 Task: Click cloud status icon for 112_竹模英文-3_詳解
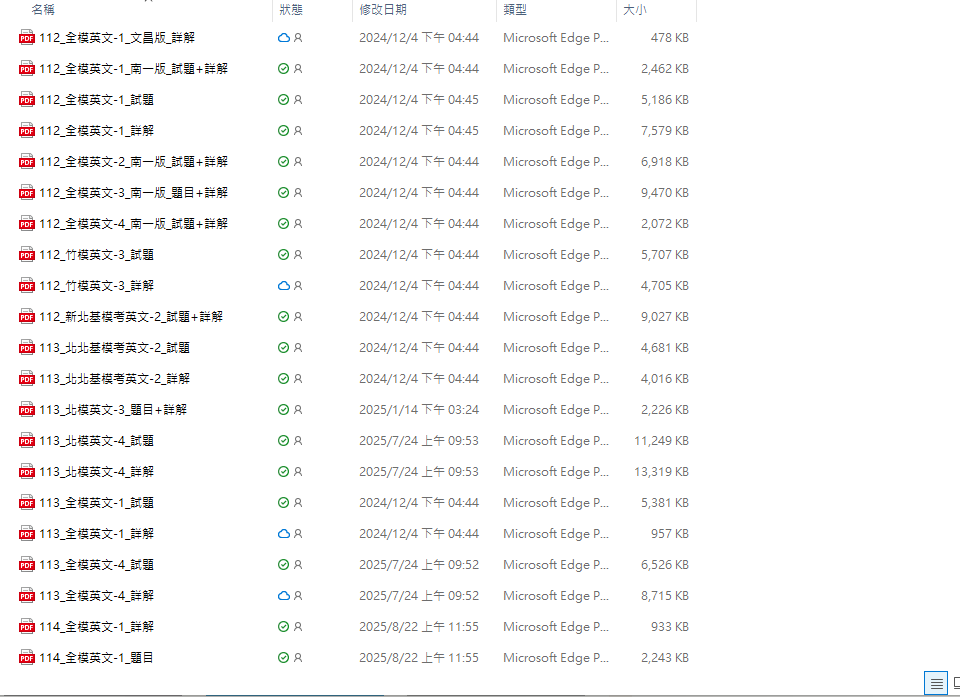point(283,286)
